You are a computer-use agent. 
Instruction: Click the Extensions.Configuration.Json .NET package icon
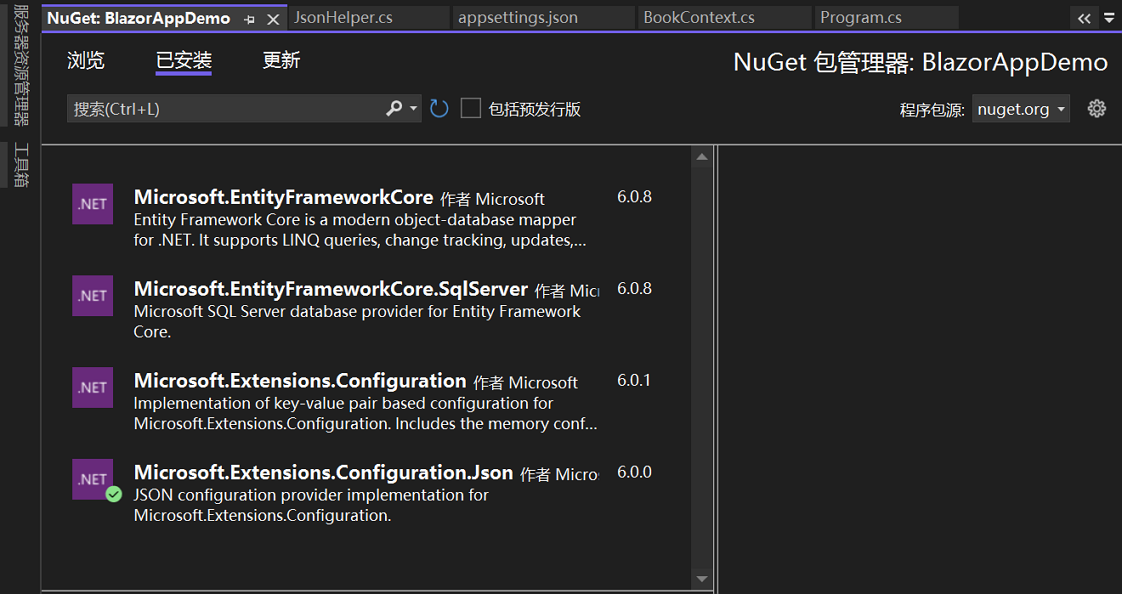coord(92,479)
